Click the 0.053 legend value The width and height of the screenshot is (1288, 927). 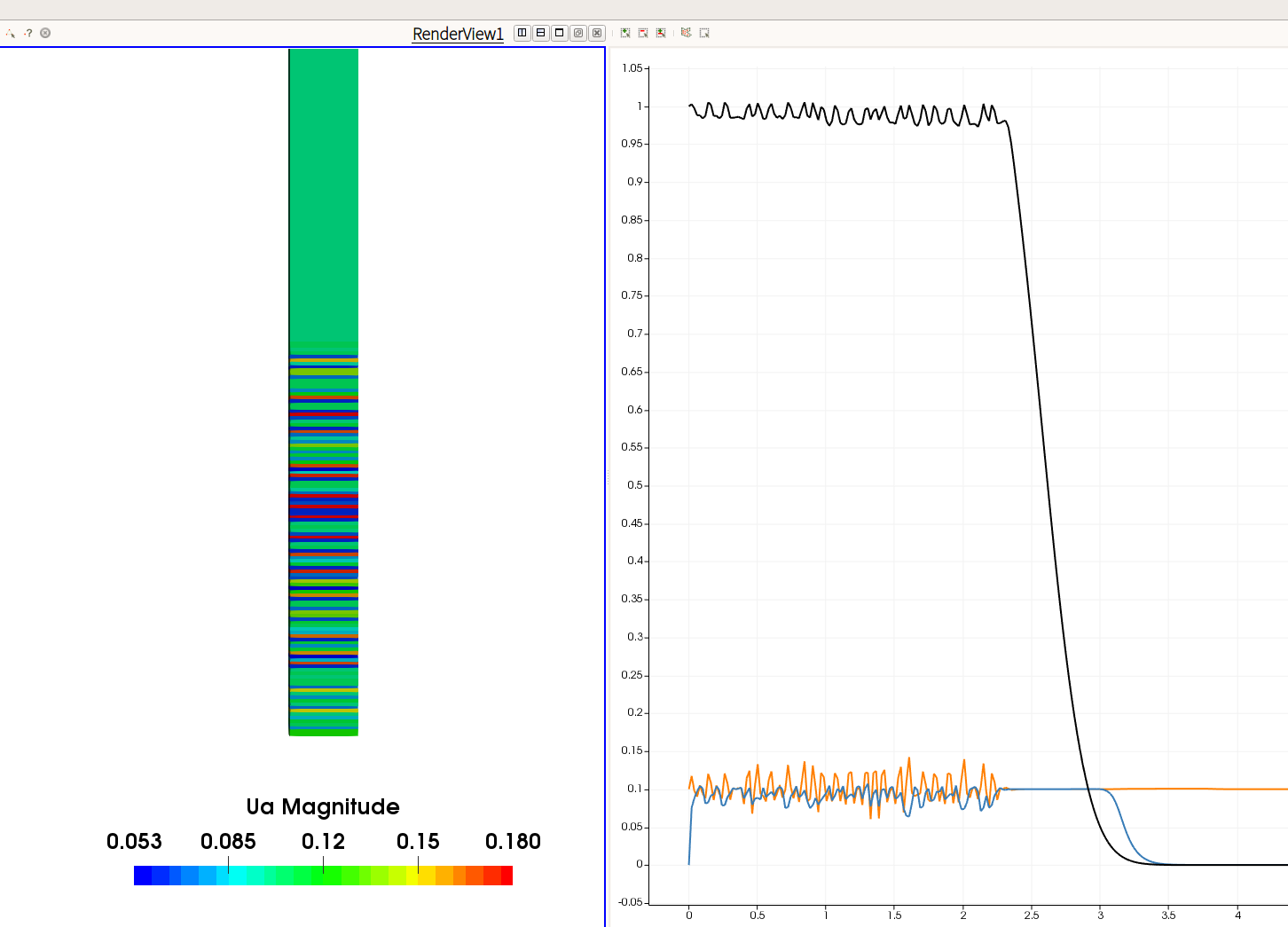[134, 841]
